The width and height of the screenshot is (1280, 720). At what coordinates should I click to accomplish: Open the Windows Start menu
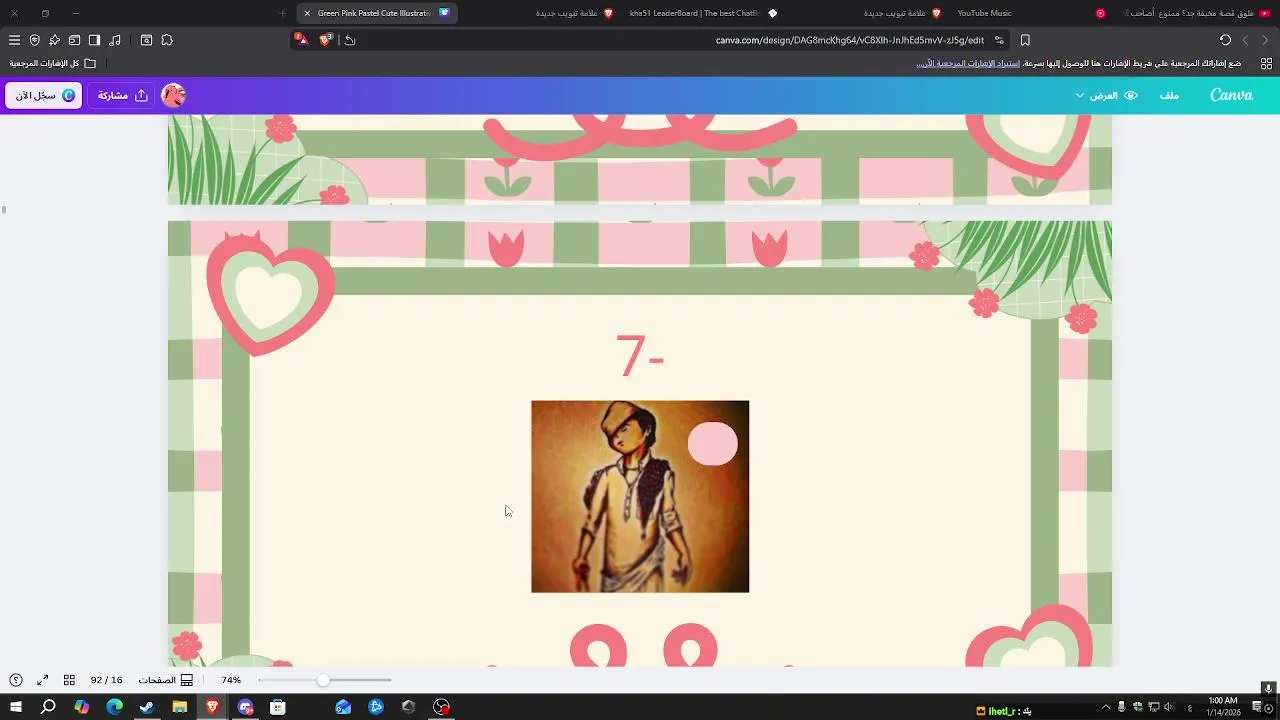[16, 707]
